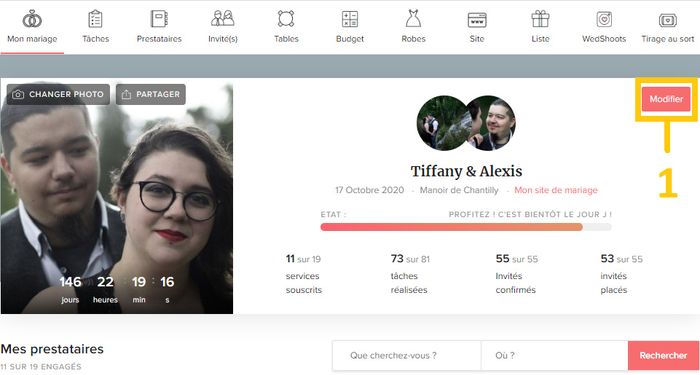Click the wedding rings Mon mariage icon

point(32,19)
